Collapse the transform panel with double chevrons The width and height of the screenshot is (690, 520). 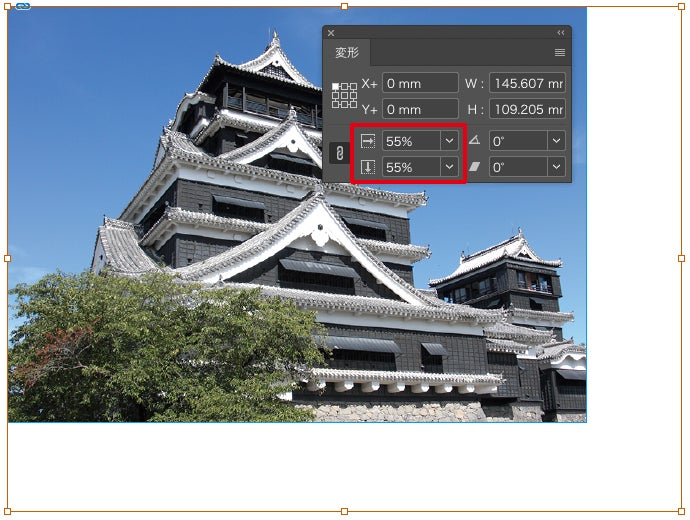pyautogui.click(x=561, y=33)
